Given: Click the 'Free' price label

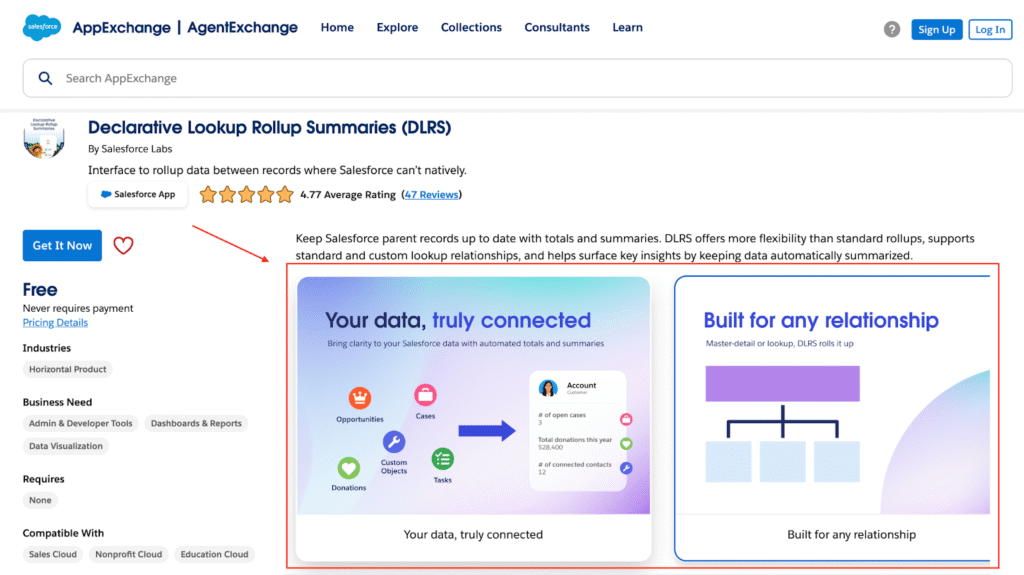Looking at the screenshot, I should [40, 289].
